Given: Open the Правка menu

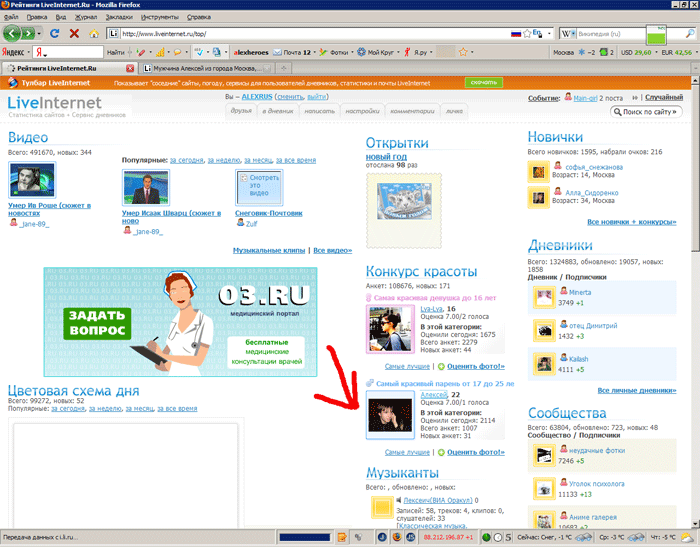Looking at the screenshot, I should click(x=37, y=17).
